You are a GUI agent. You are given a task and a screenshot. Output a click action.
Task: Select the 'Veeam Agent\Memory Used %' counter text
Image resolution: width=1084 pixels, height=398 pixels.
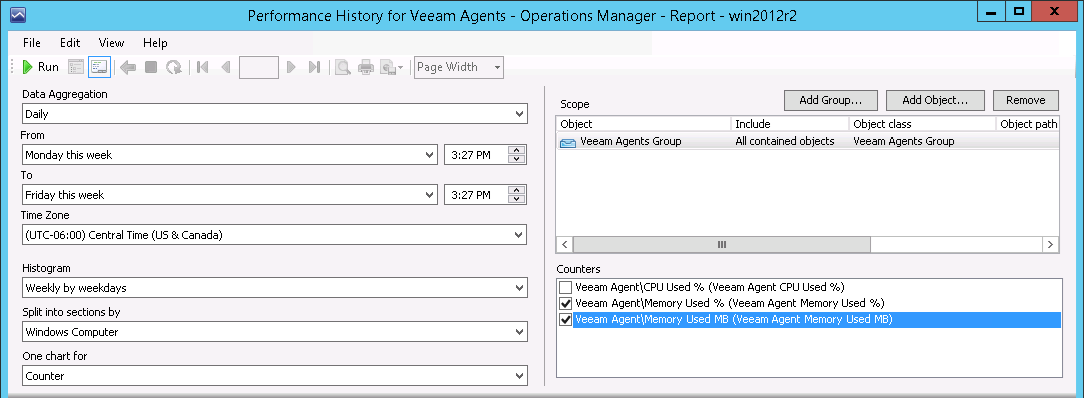pyautogui.click(x=730, y=303)
